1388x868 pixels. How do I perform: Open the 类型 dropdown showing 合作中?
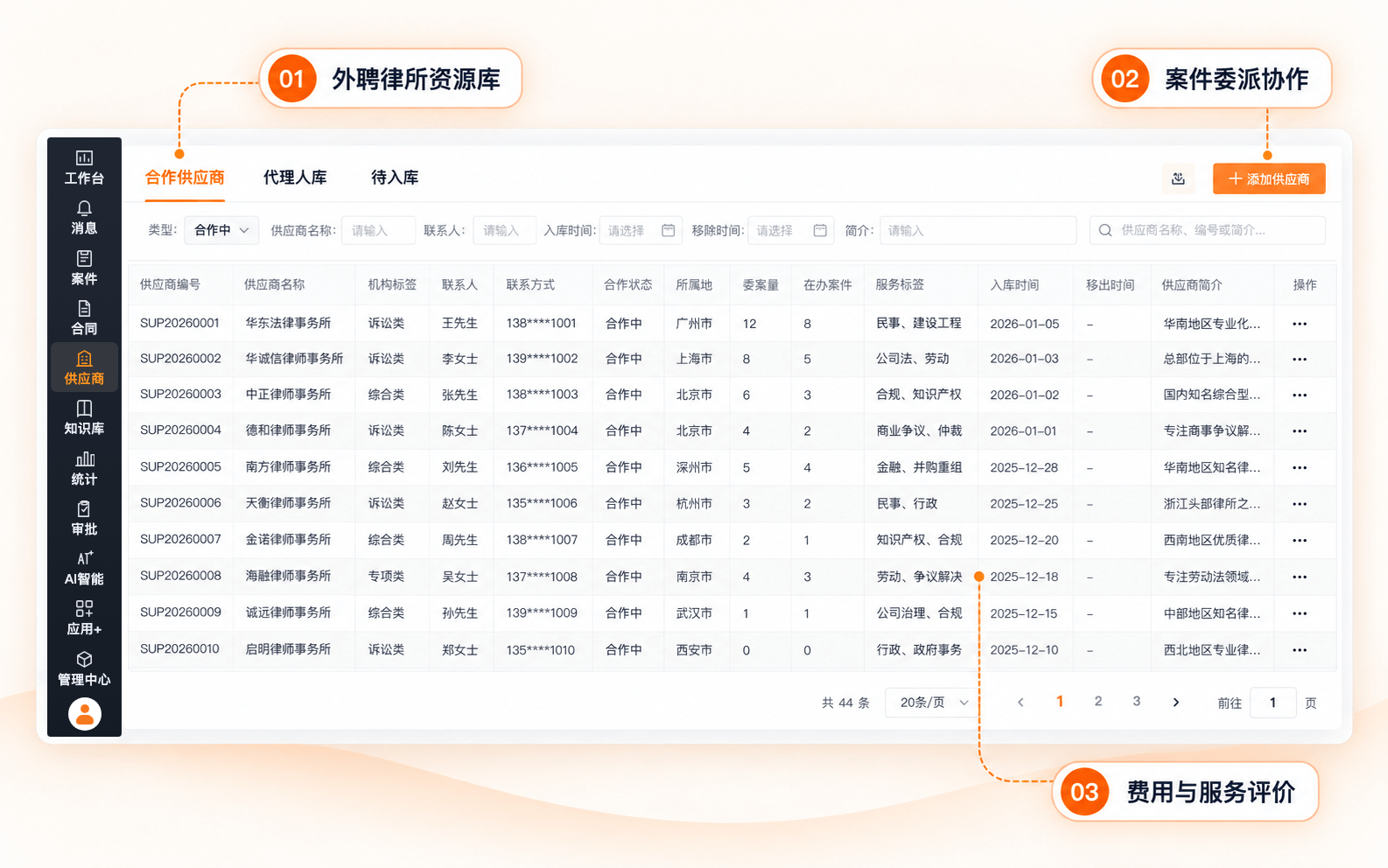click(x=221, y=230)
